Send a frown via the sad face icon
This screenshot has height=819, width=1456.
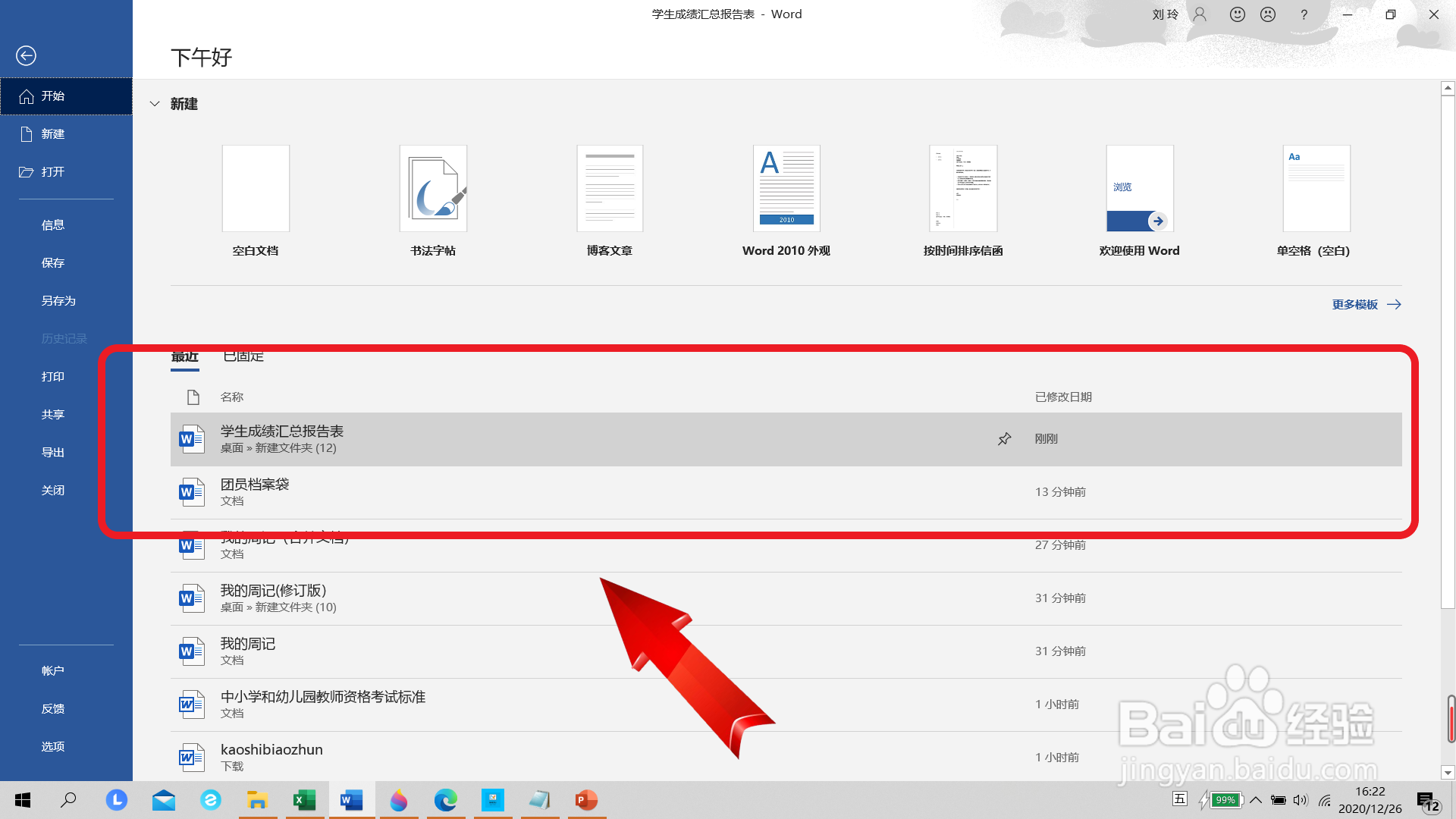(1268, 14)
